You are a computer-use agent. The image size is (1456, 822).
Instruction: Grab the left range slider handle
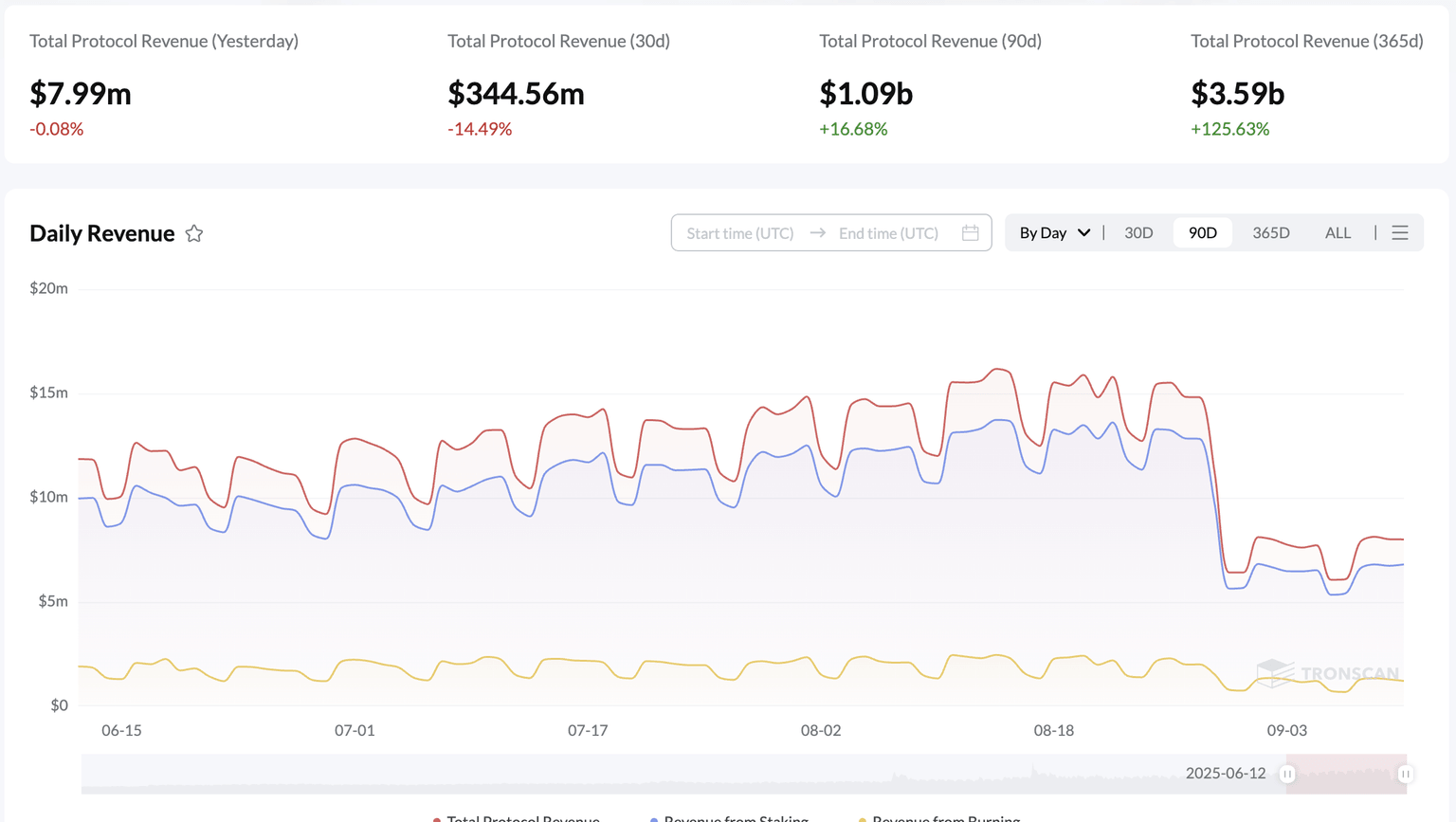1287,774
